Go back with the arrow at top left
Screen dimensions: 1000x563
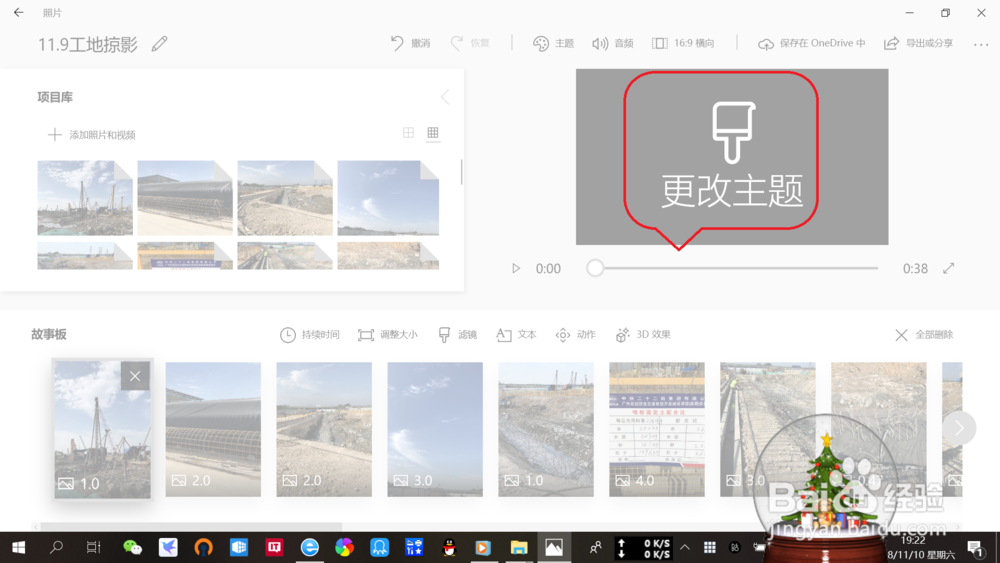[x=18, y=12]
